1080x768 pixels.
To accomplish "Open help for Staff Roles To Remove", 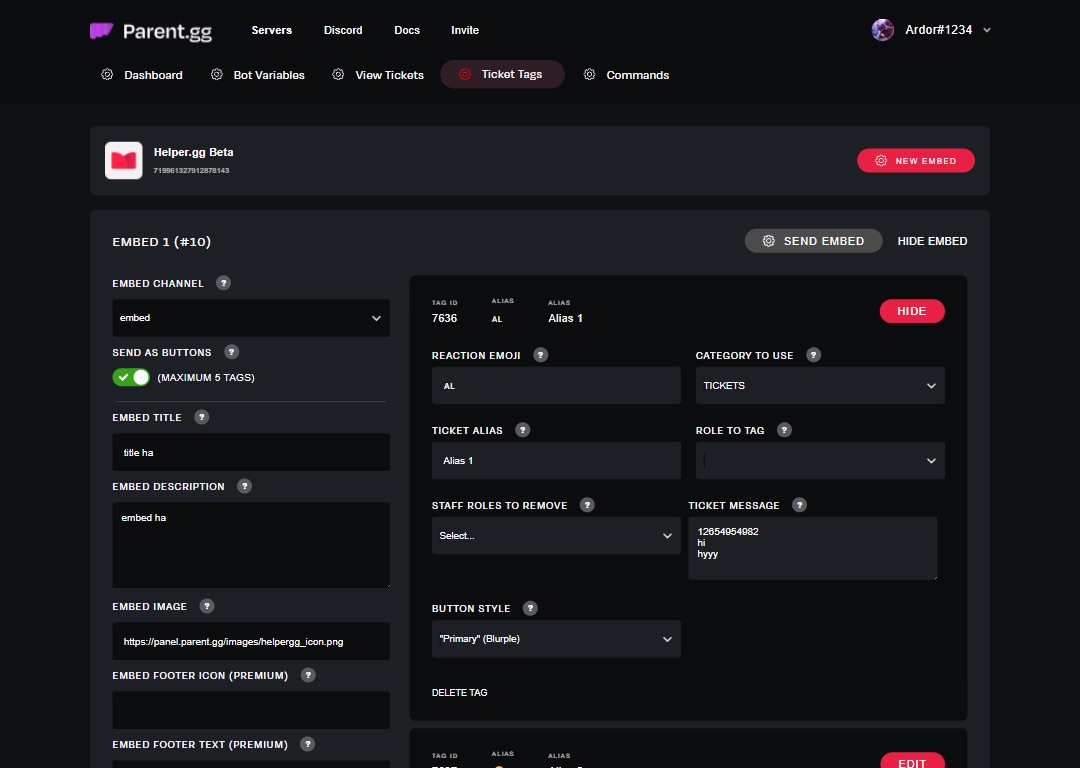I will click(x=587, y=505).
